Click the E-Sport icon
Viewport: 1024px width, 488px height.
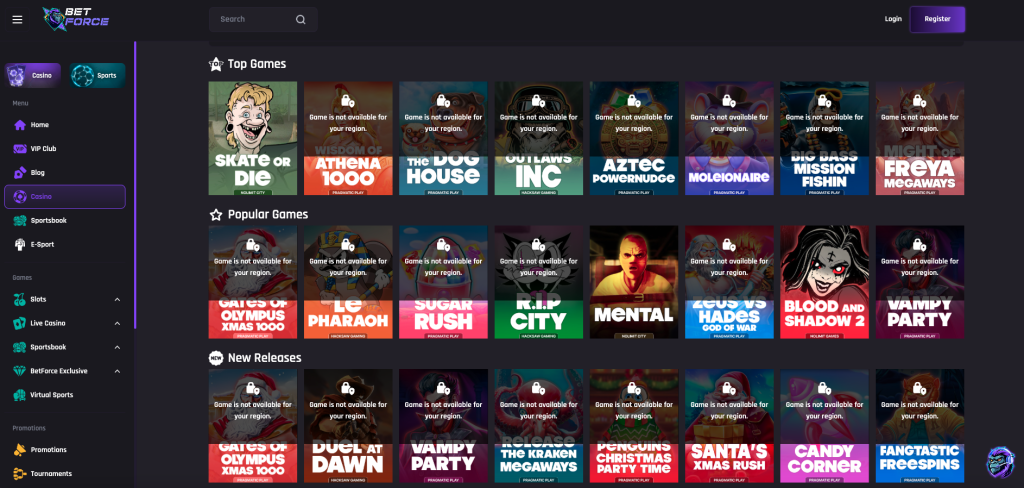(20, 244)
